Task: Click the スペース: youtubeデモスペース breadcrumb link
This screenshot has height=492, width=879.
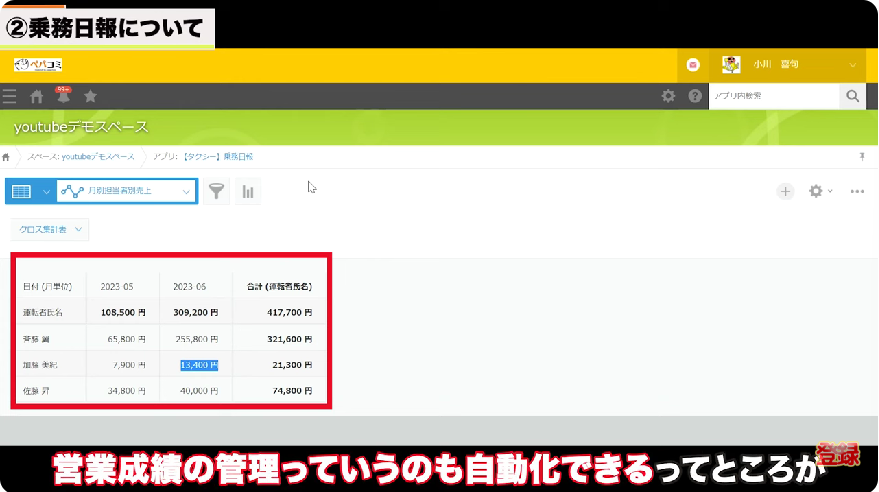Action: click(81, 157)
